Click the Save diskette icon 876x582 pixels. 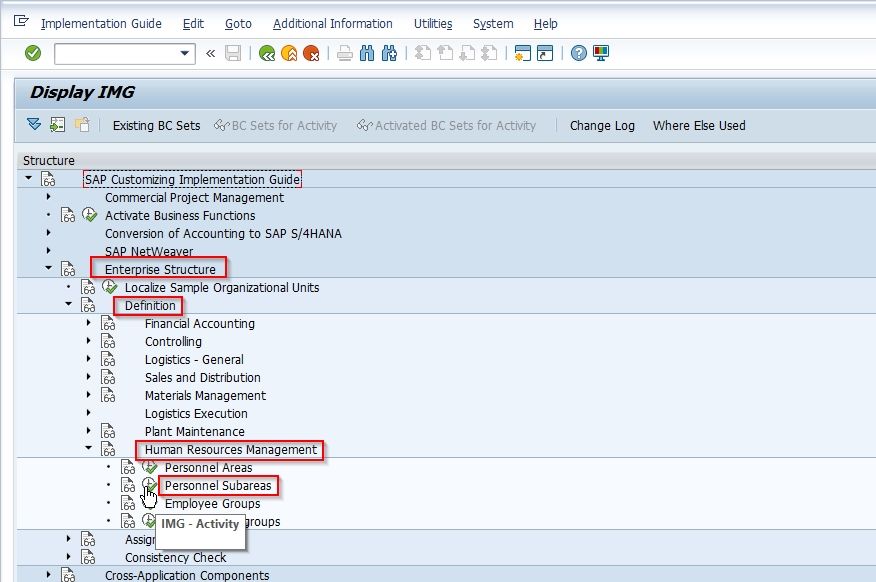tap(233, 53)
